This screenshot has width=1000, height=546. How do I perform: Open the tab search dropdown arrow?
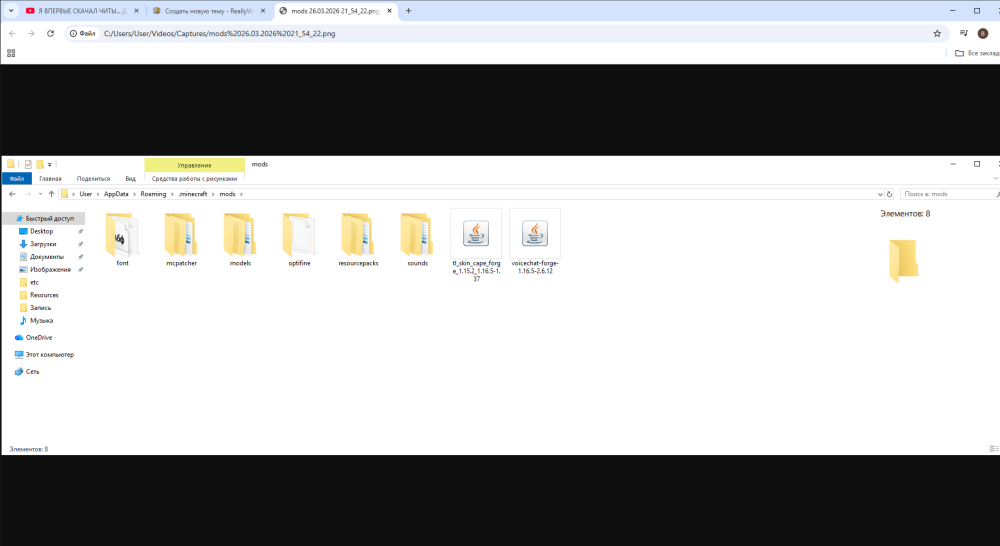point(11,11)
